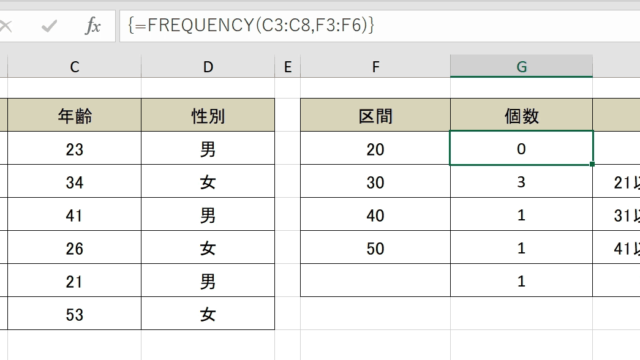Click the 年齢 header cell
The height and width of the screenshot is (360, 640).
(x=74, y=116)
